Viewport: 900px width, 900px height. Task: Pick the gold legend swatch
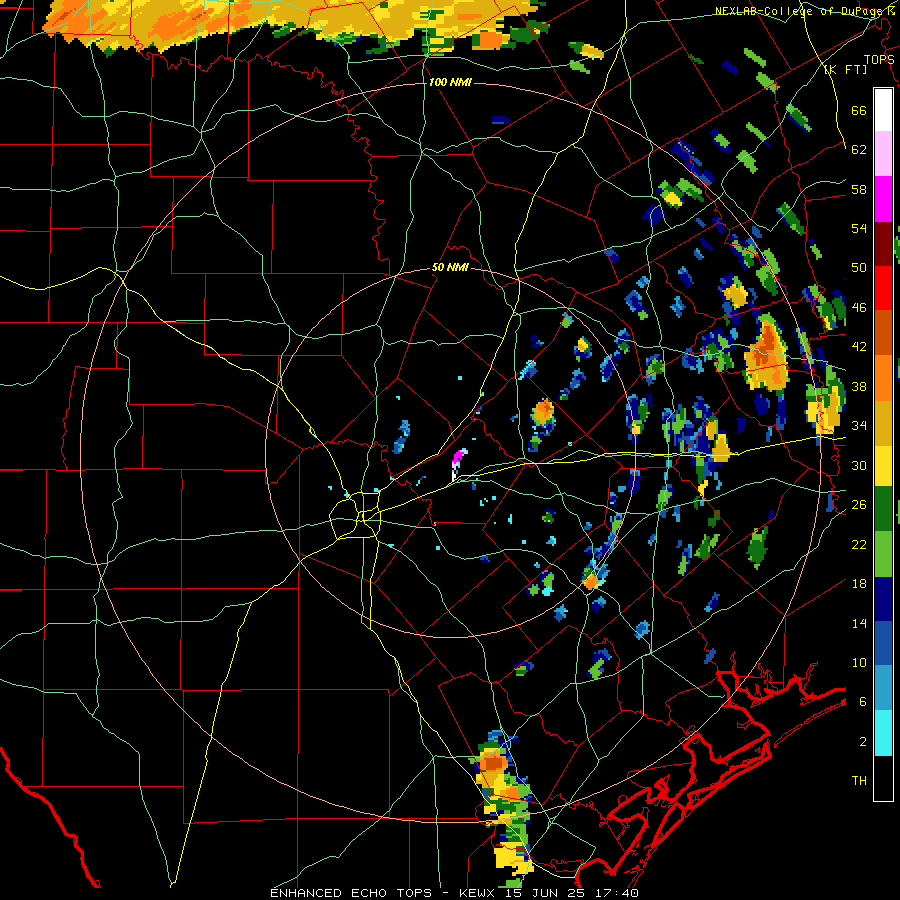click(x=883, y=423)
